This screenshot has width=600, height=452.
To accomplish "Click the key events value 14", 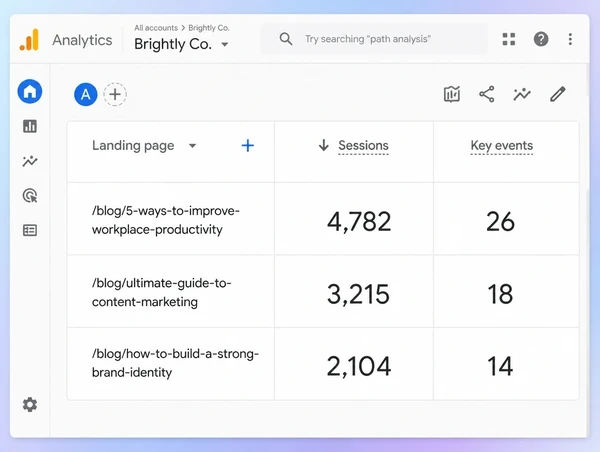I will [x=500, y=366].
